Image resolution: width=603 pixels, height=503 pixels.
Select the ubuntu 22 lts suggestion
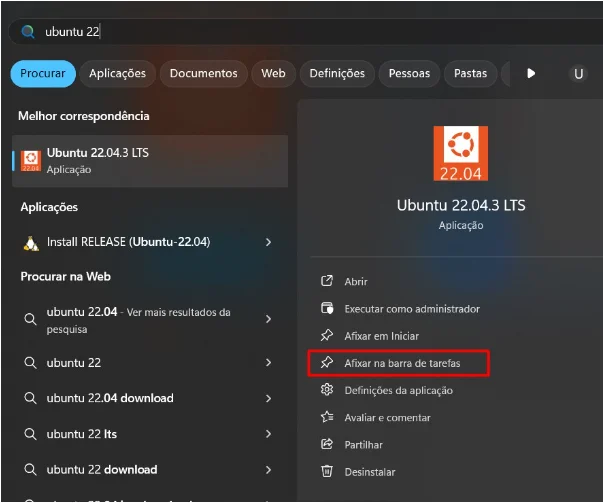(x=150, y=434)
